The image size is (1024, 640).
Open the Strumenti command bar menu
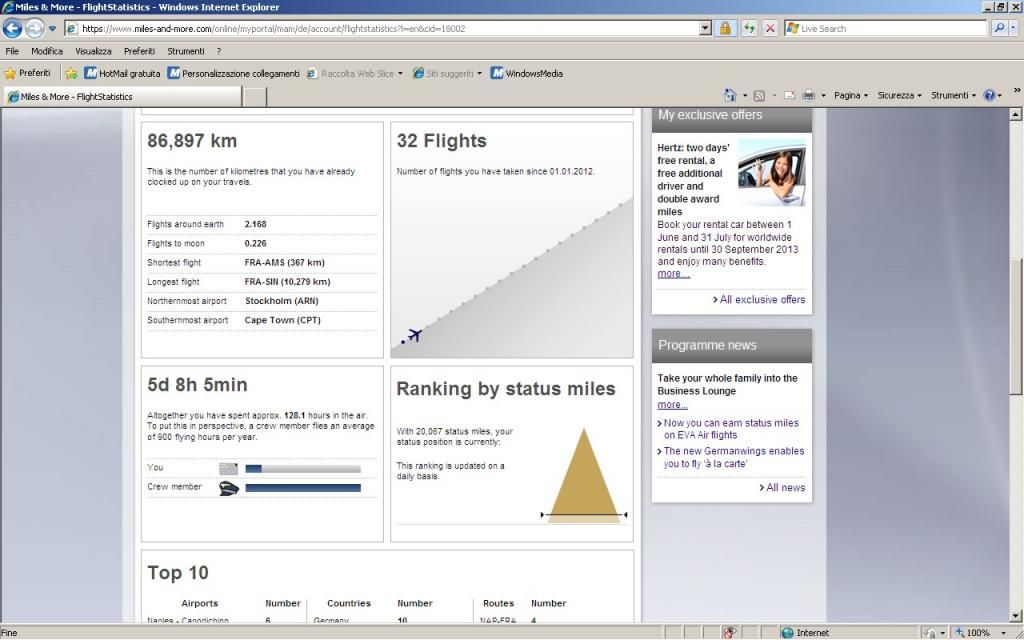coord(953,95)
